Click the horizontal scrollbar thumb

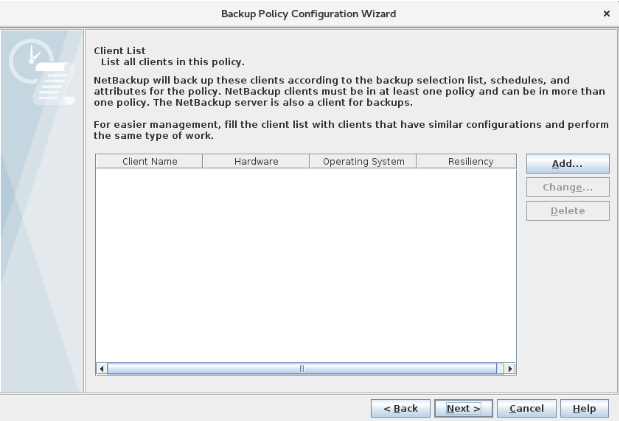pyautogui.click(x=302, y=368)
